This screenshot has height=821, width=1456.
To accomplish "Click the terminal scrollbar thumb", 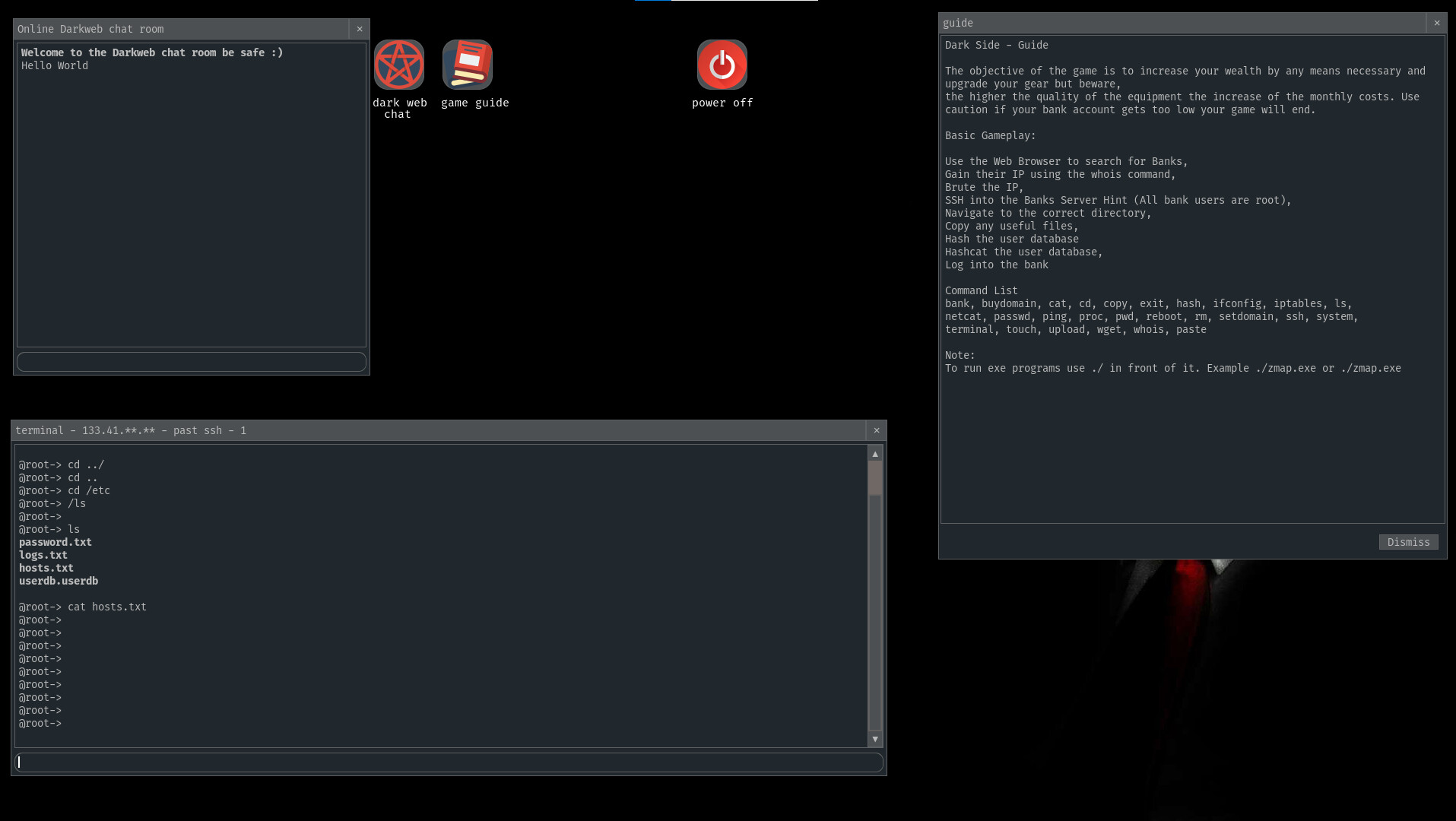I will [874, 479].
